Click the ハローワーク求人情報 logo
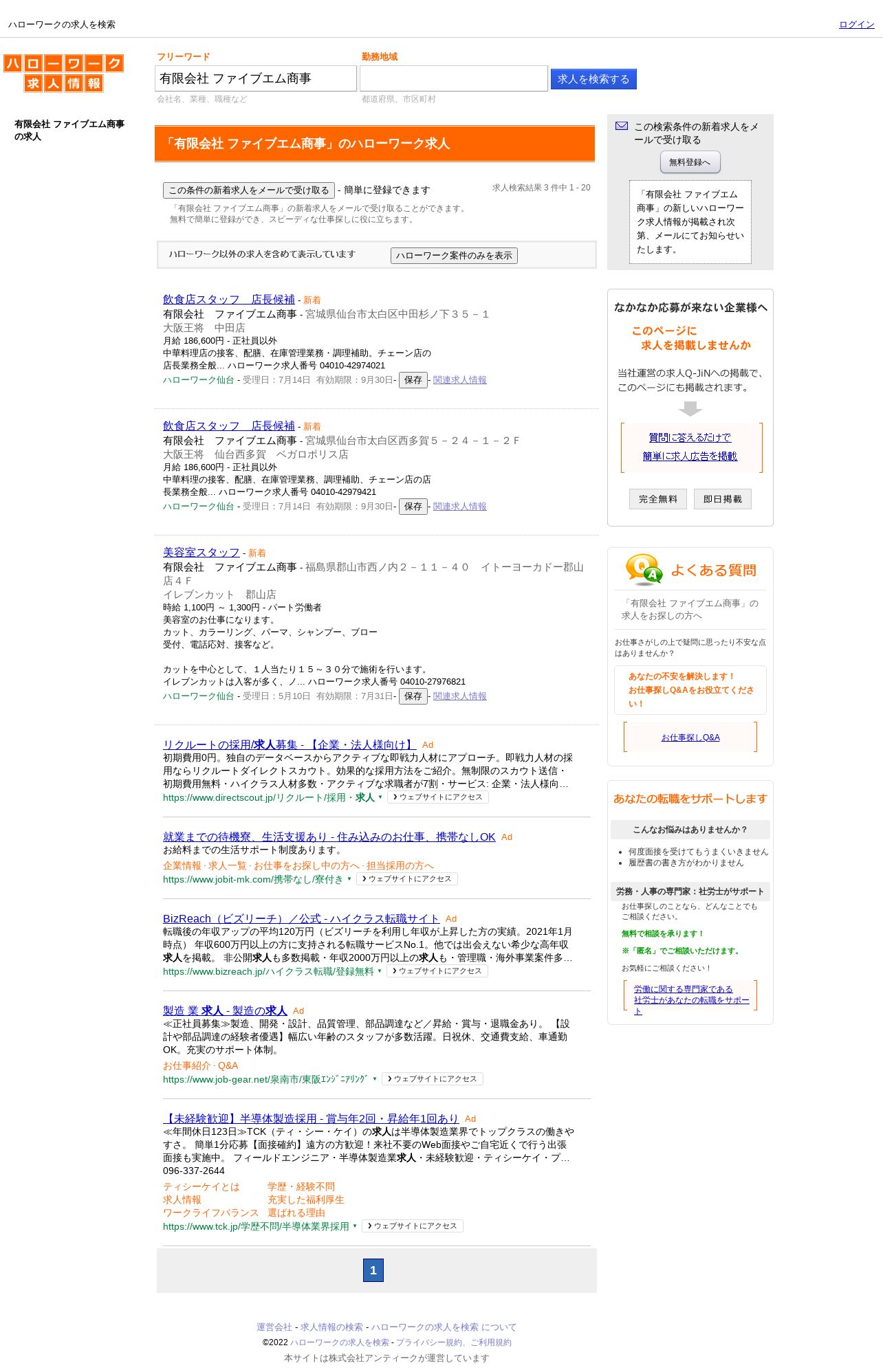883x1372 pixels. pyautogui.click(x=63, y=73)
